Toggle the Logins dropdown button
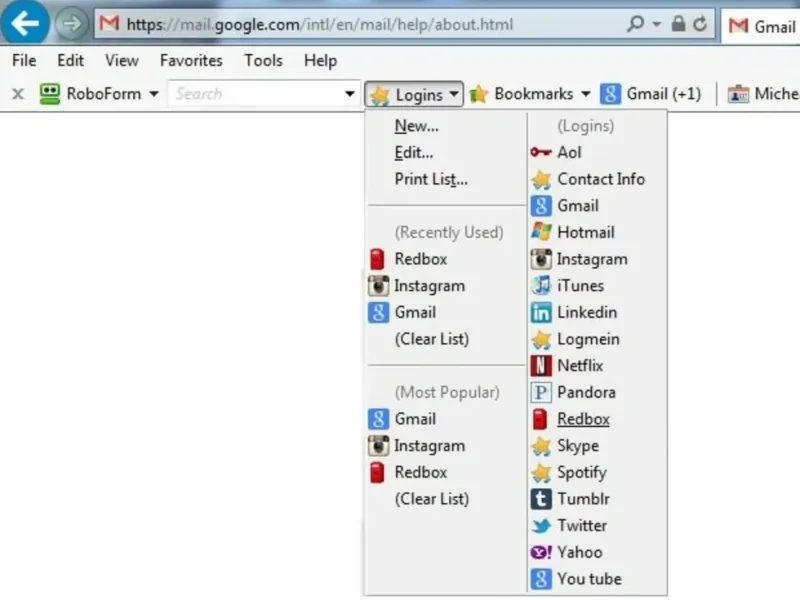This screenshot has width=800, height=600. click(x=414, y=94)
